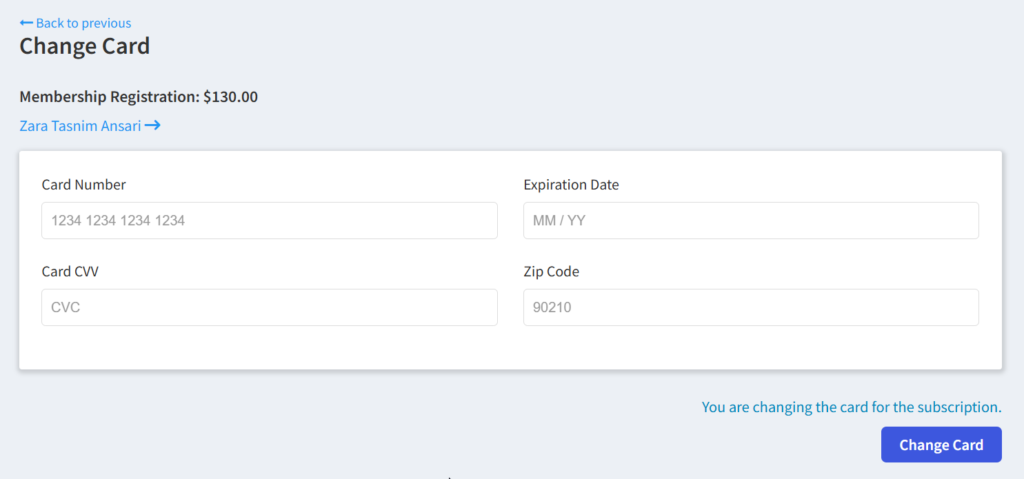
Task: Click the Zip Code input field
Action: click(750, 307)
